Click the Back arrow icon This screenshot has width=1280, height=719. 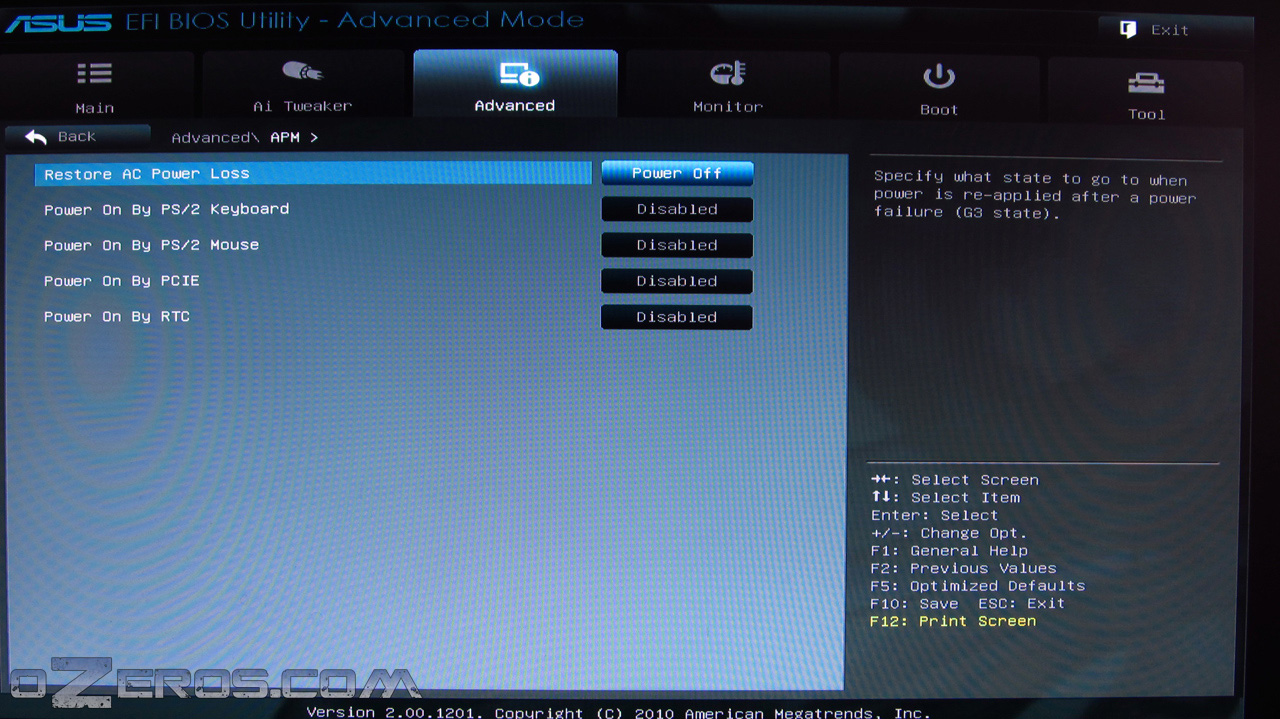pyautogui.click(x=36, y=137)
